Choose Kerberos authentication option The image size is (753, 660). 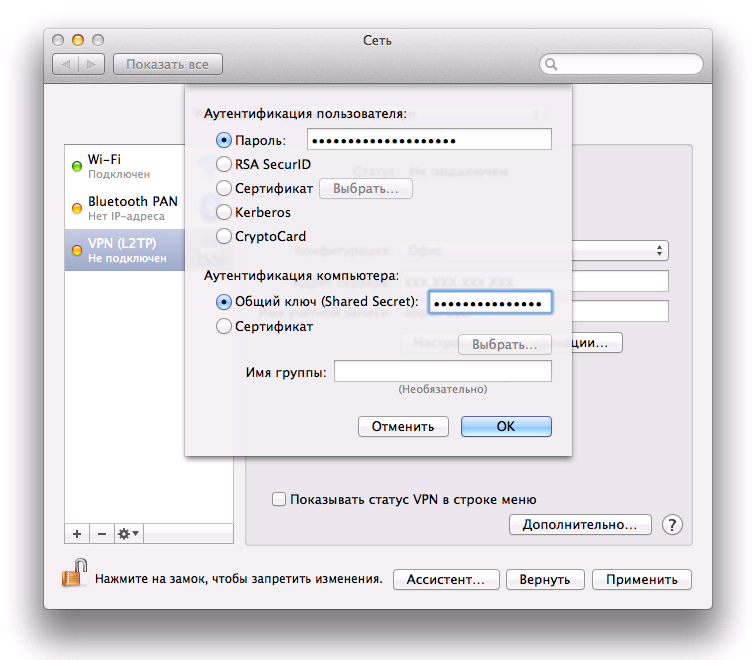pos(224,212)
